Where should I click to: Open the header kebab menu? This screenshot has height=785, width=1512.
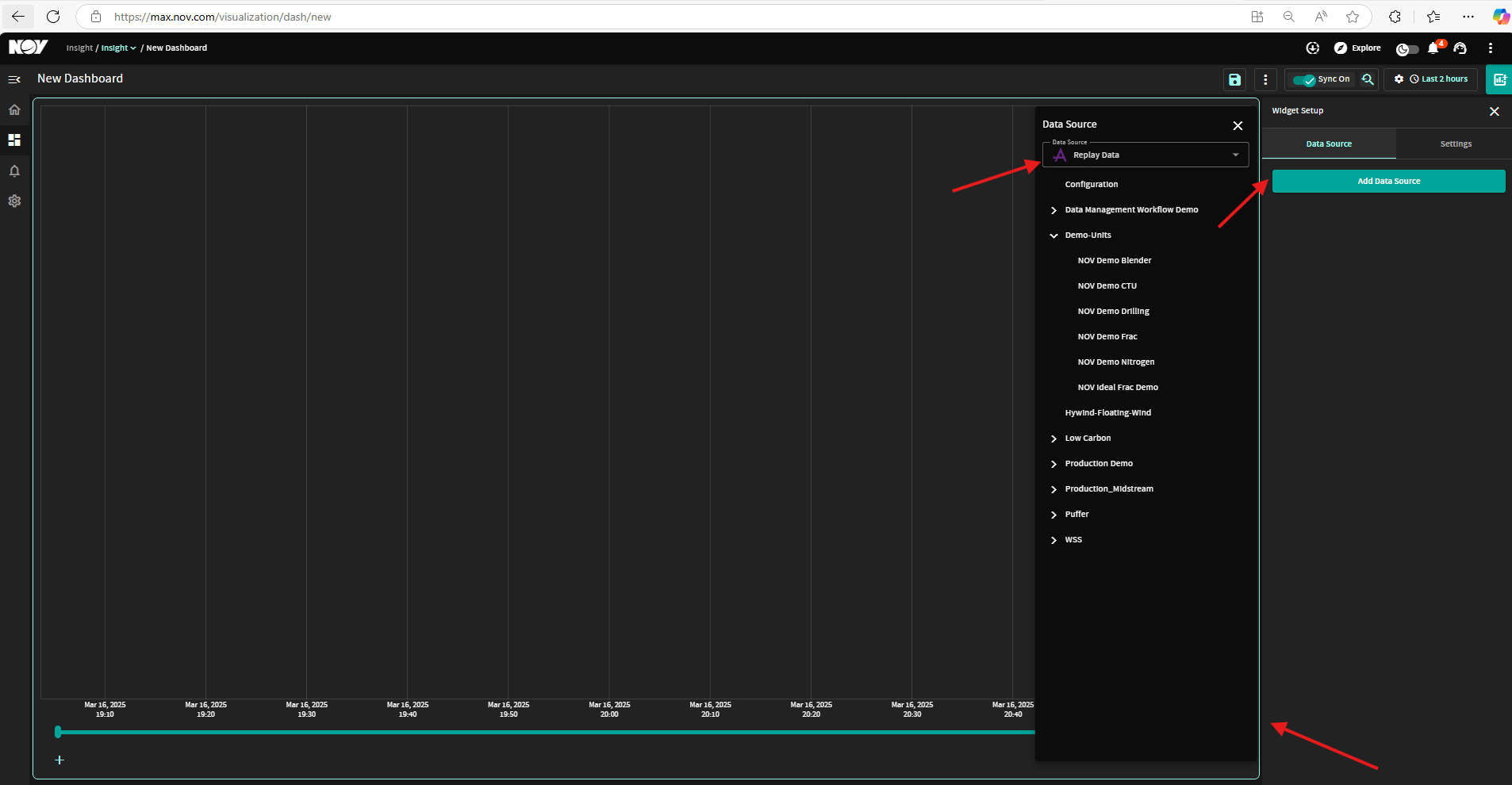1491,48
